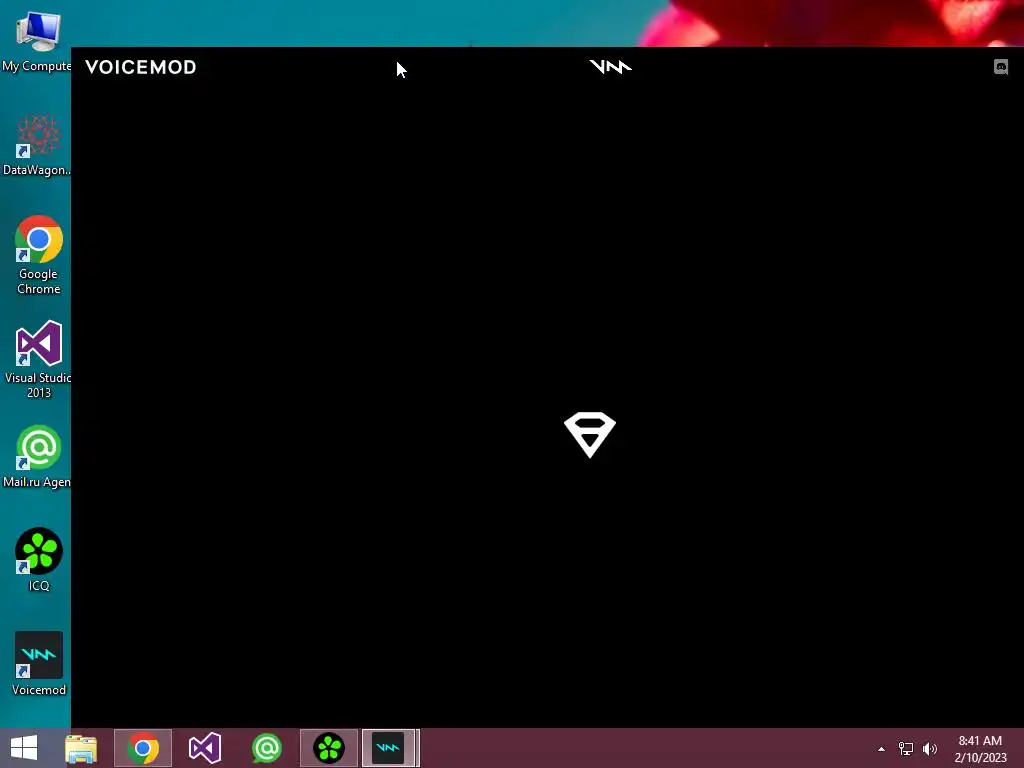Switch to Chrome in the taskbar

pos(143,748)
